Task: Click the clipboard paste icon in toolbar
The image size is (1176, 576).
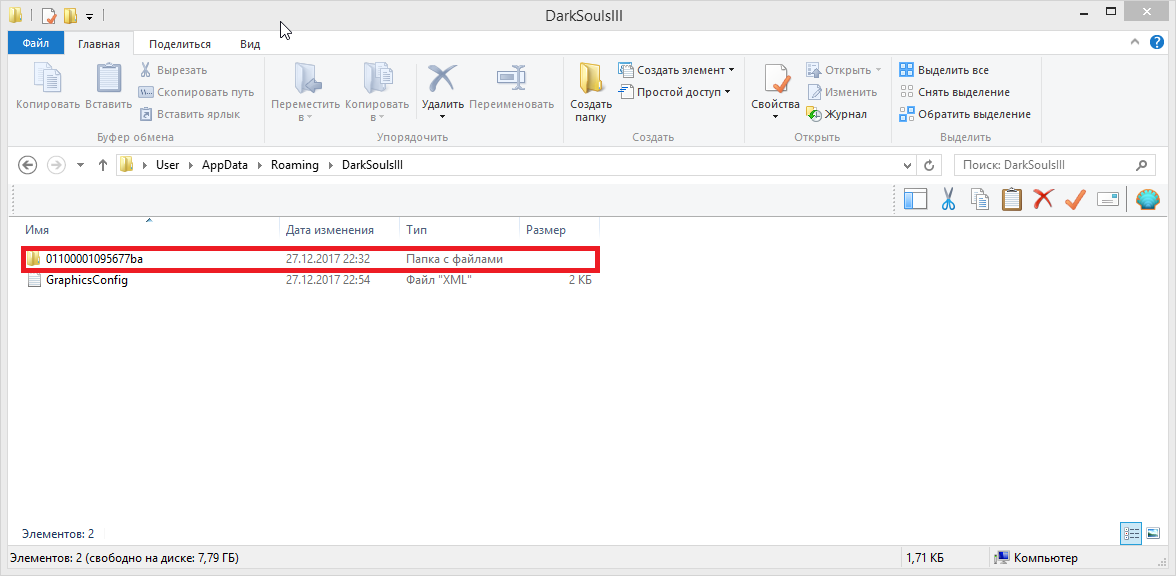Action: tap(1012, 199)
